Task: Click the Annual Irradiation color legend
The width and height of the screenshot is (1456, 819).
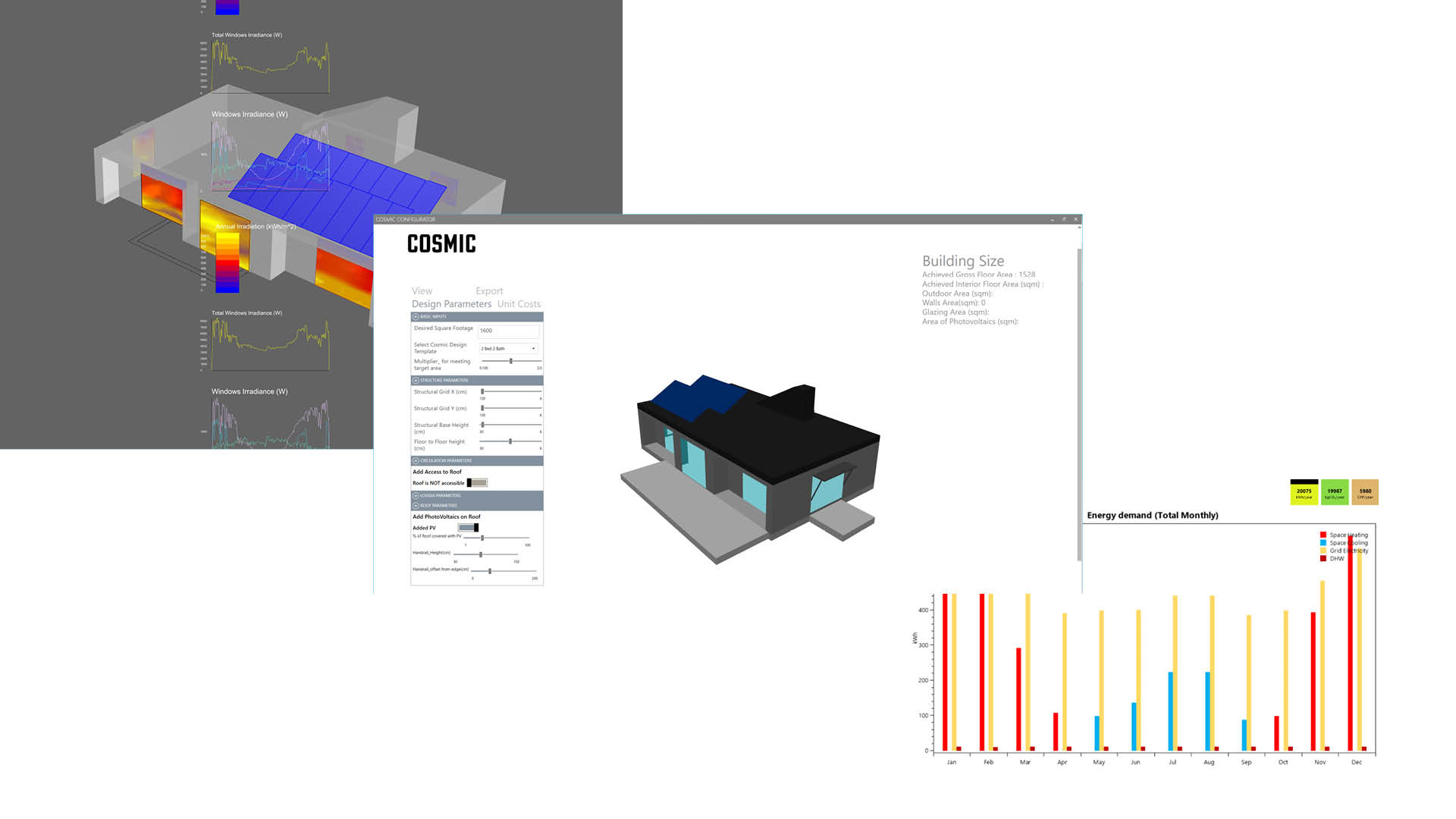Action: [227, 262]
